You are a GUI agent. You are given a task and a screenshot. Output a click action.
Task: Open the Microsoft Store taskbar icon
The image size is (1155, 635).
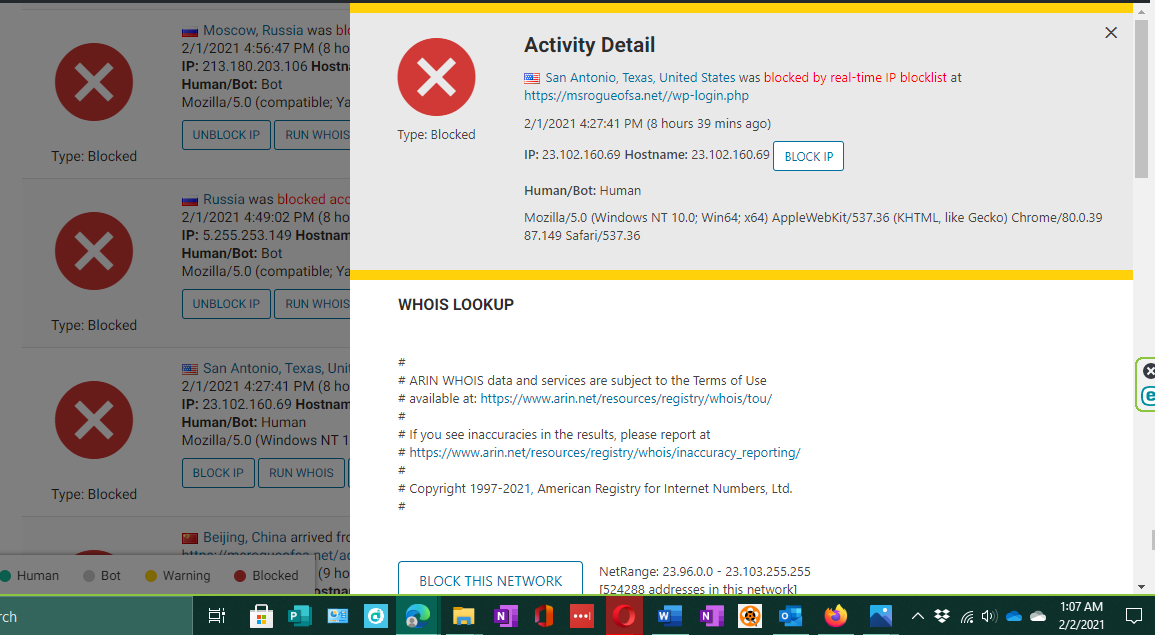[x=261, y=616]
